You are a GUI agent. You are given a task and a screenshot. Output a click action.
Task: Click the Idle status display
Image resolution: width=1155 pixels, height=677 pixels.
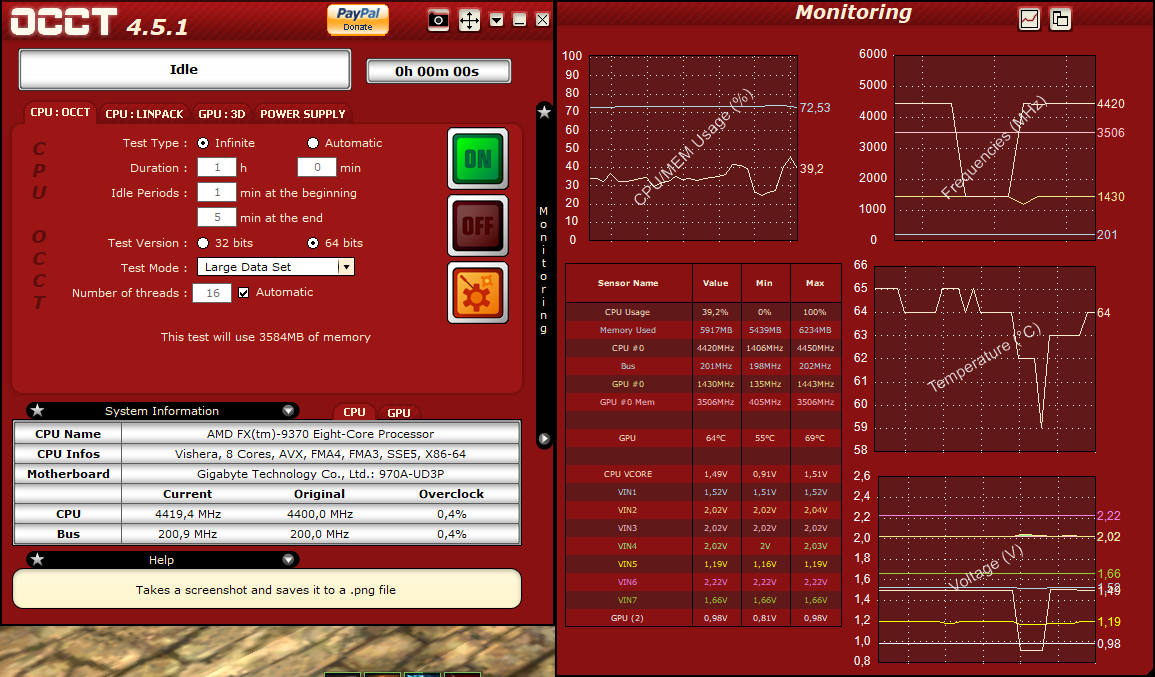(x=184, y=69)
